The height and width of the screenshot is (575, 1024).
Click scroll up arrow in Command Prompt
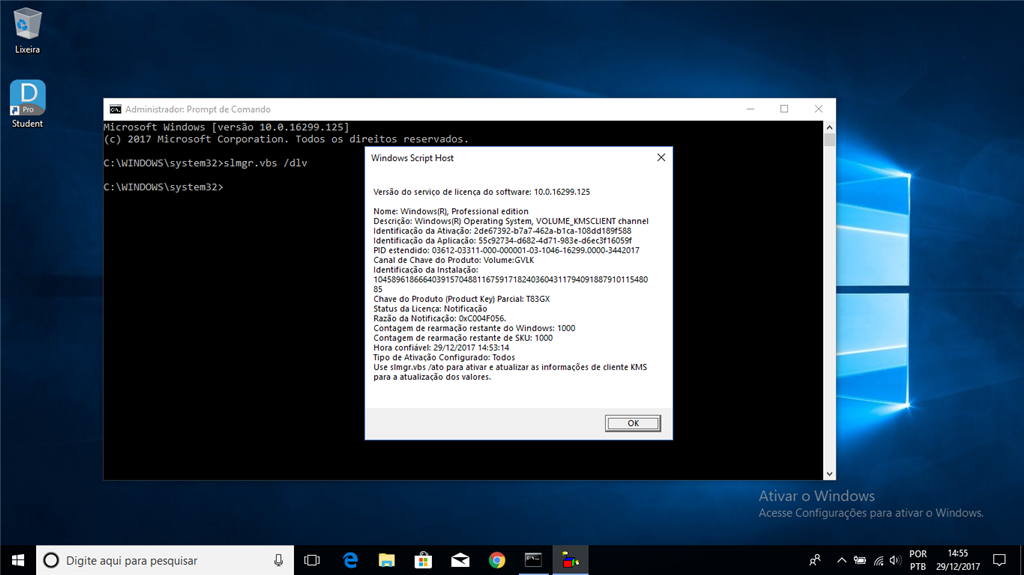(x=829, y=127)
